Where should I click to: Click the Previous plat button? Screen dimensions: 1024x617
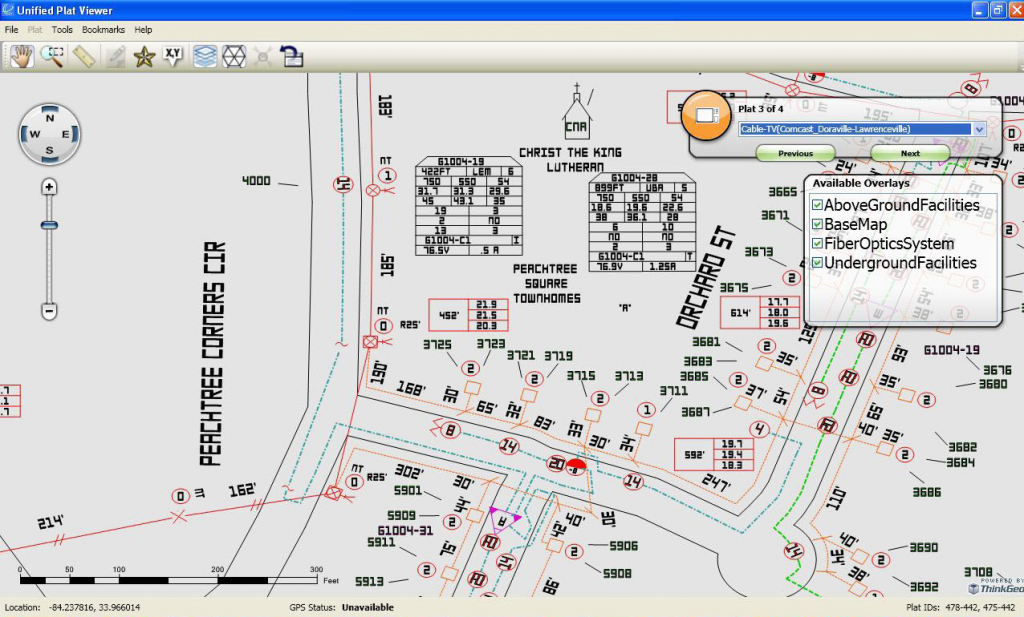point(795,153)
